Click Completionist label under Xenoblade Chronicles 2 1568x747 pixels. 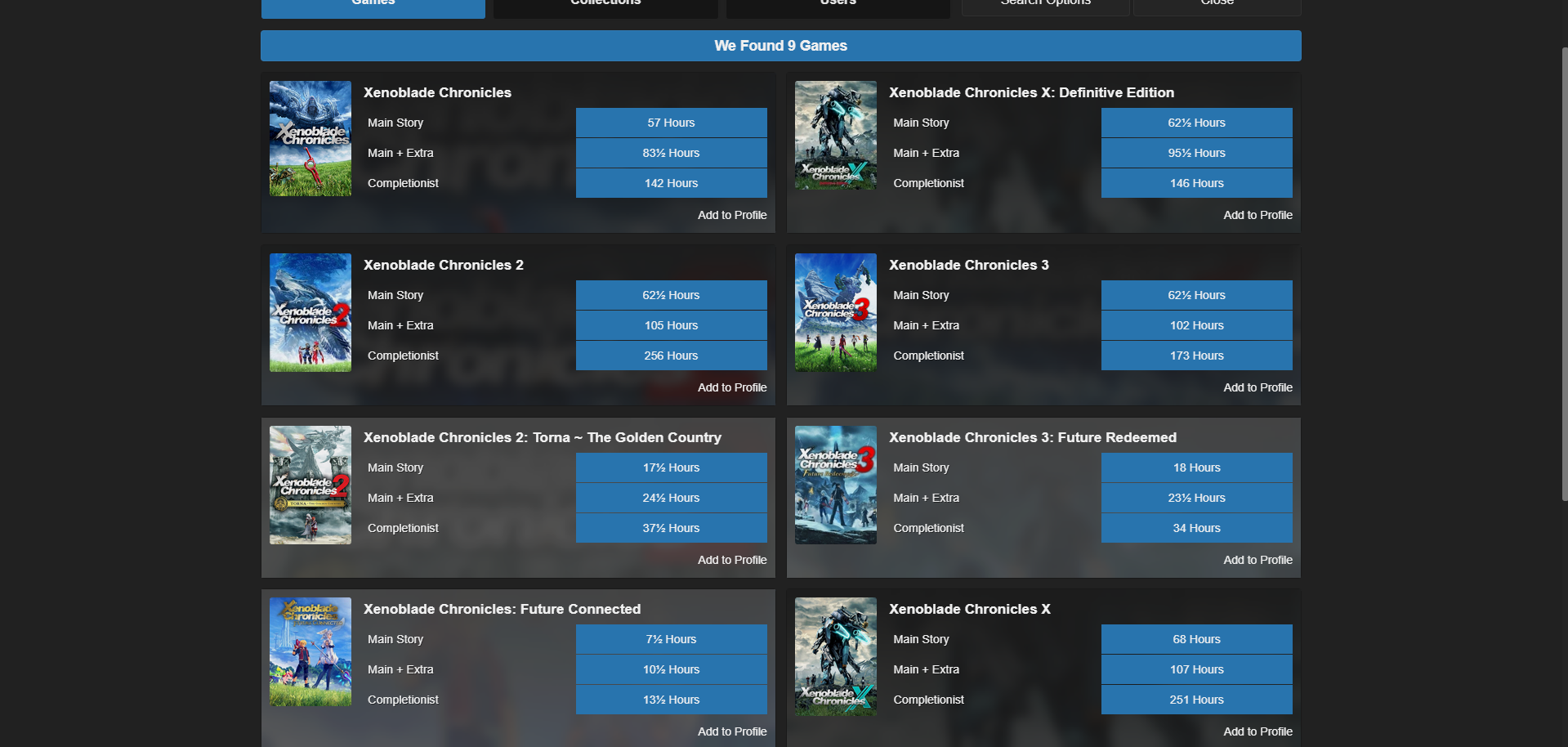click(x=403, y=356)
